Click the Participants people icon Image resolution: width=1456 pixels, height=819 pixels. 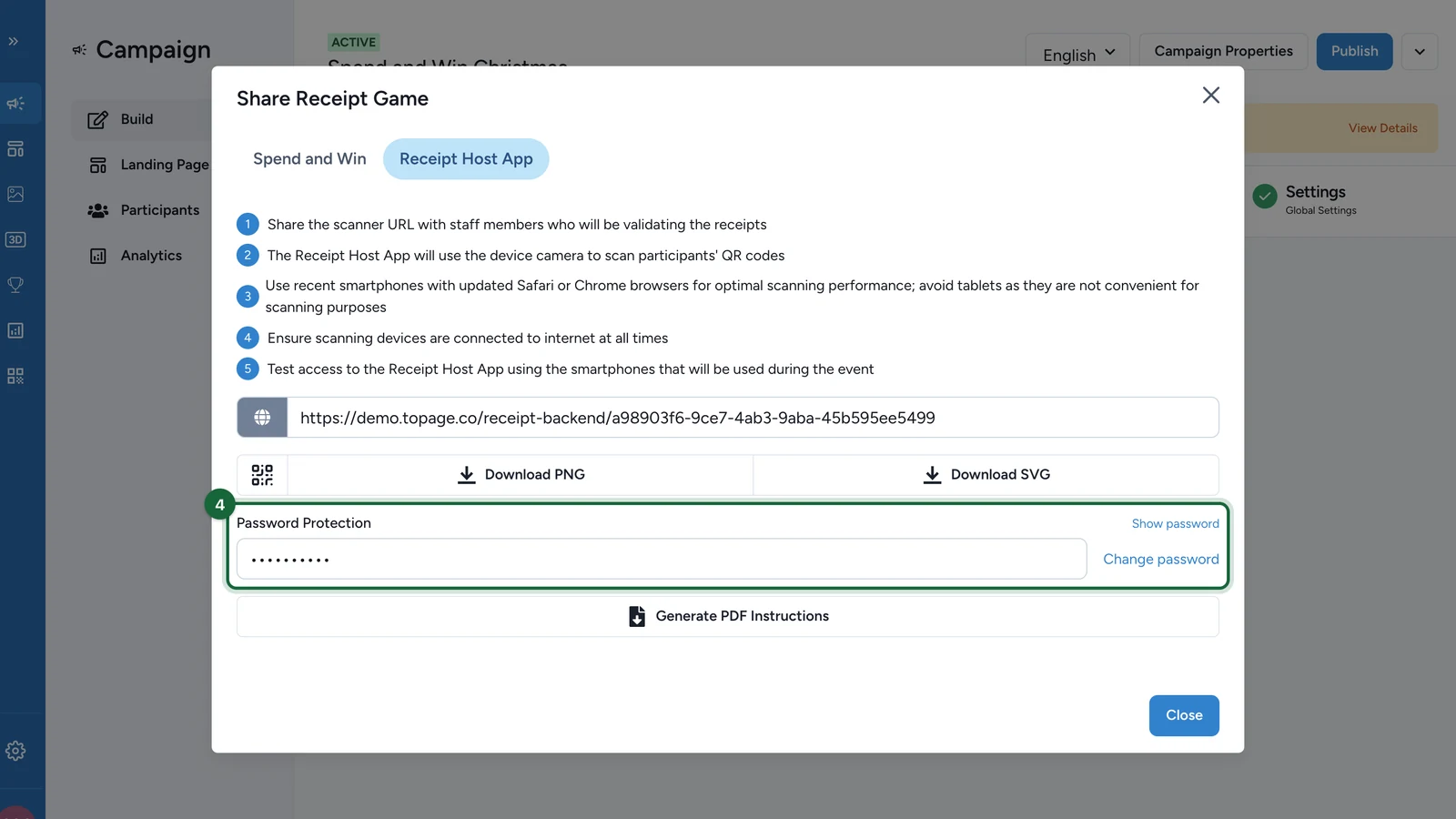[97, 210]
